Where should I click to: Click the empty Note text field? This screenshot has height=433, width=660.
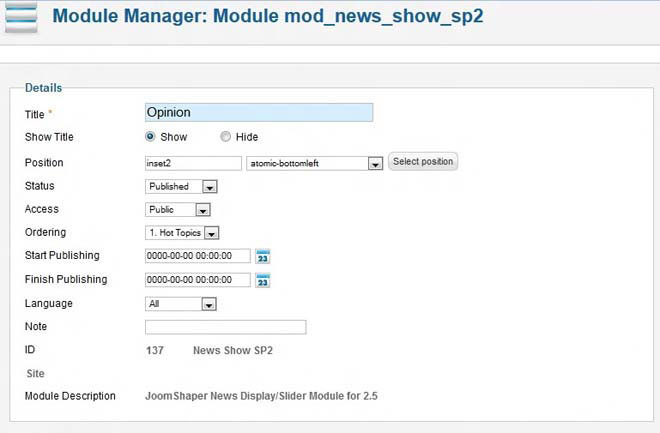point(225,327)
